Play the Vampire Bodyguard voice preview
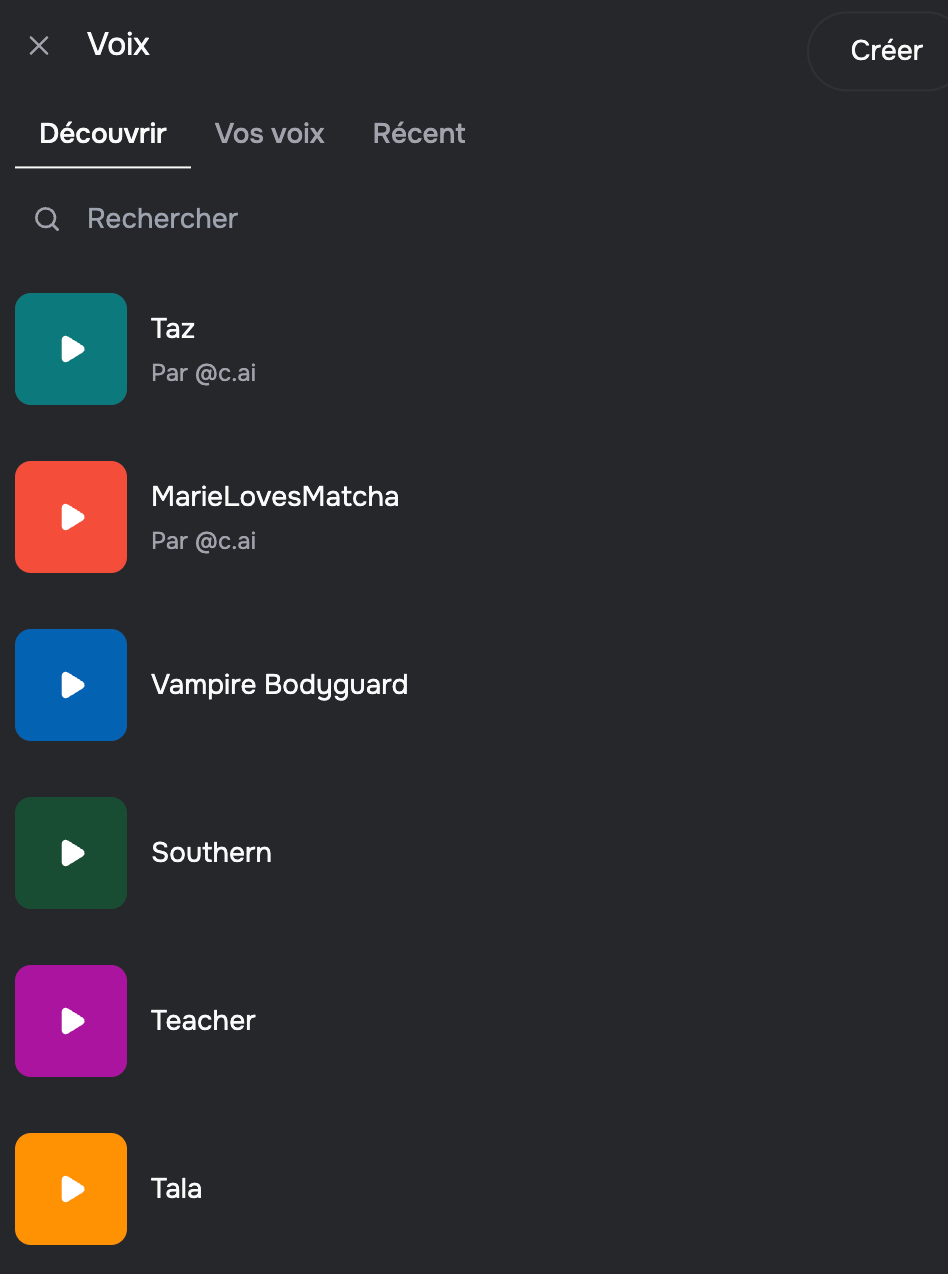Viewport: 948px width, 1274px height. click(x=71, y=685)
